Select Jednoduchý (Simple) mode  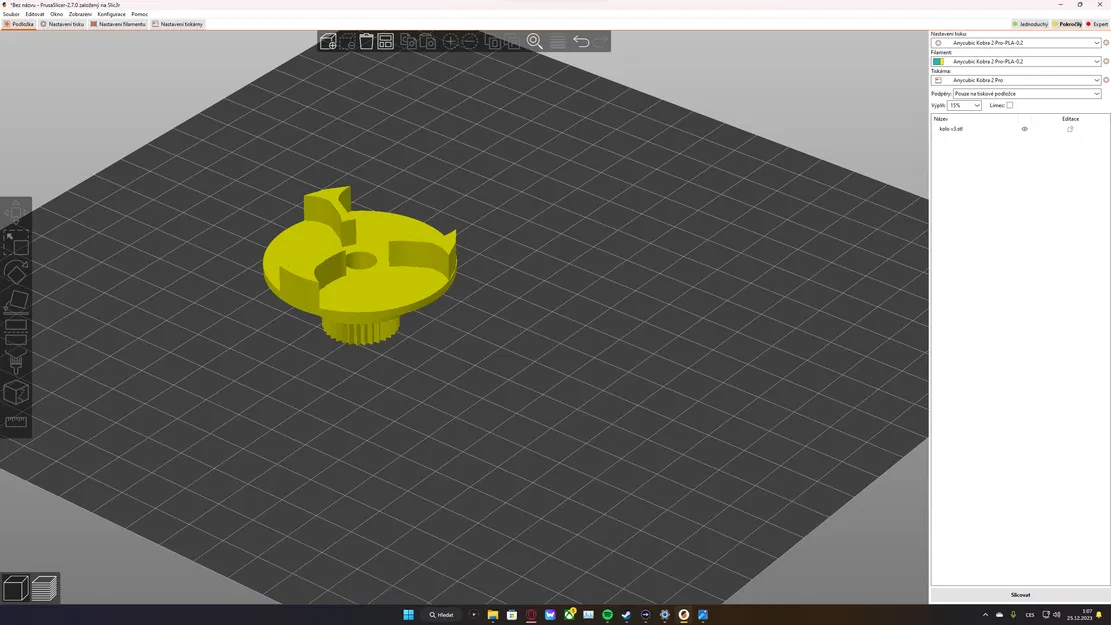click(x=1030, y=24)
